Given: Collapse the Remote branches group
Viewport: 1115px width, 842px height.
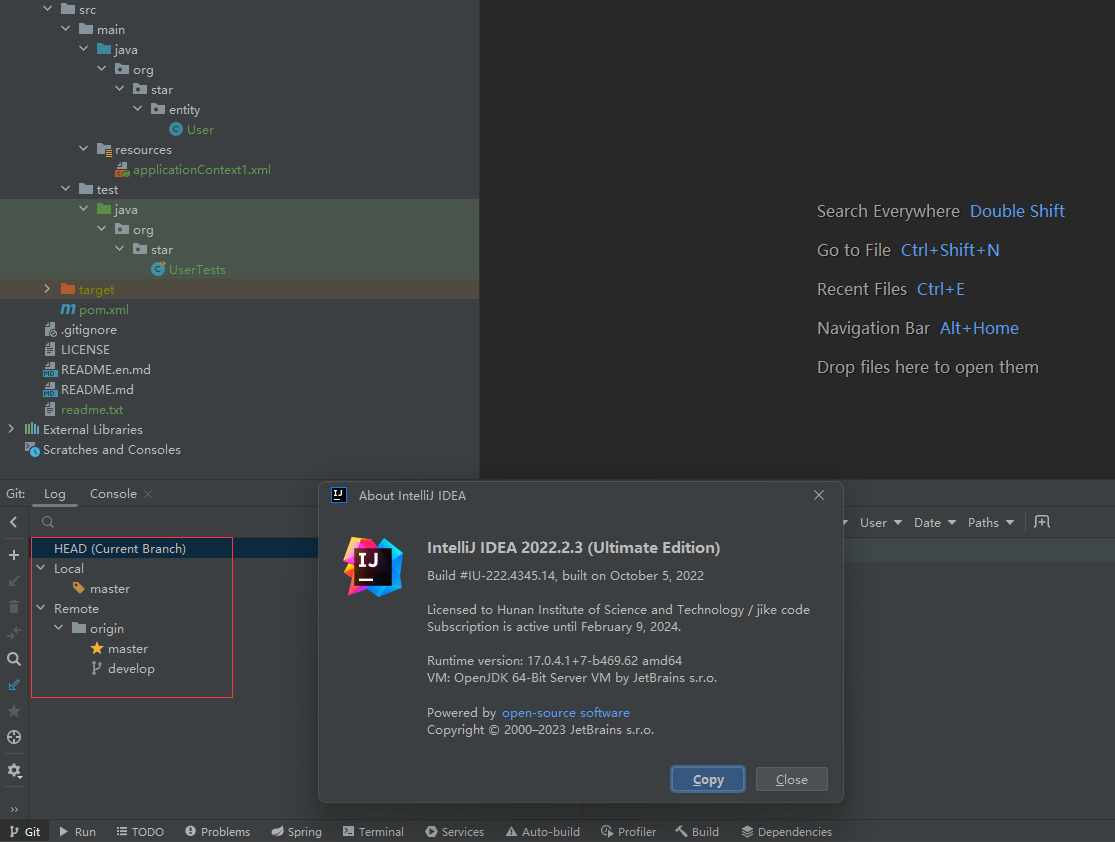Looking at the screenshot, I should coord(41,608).
